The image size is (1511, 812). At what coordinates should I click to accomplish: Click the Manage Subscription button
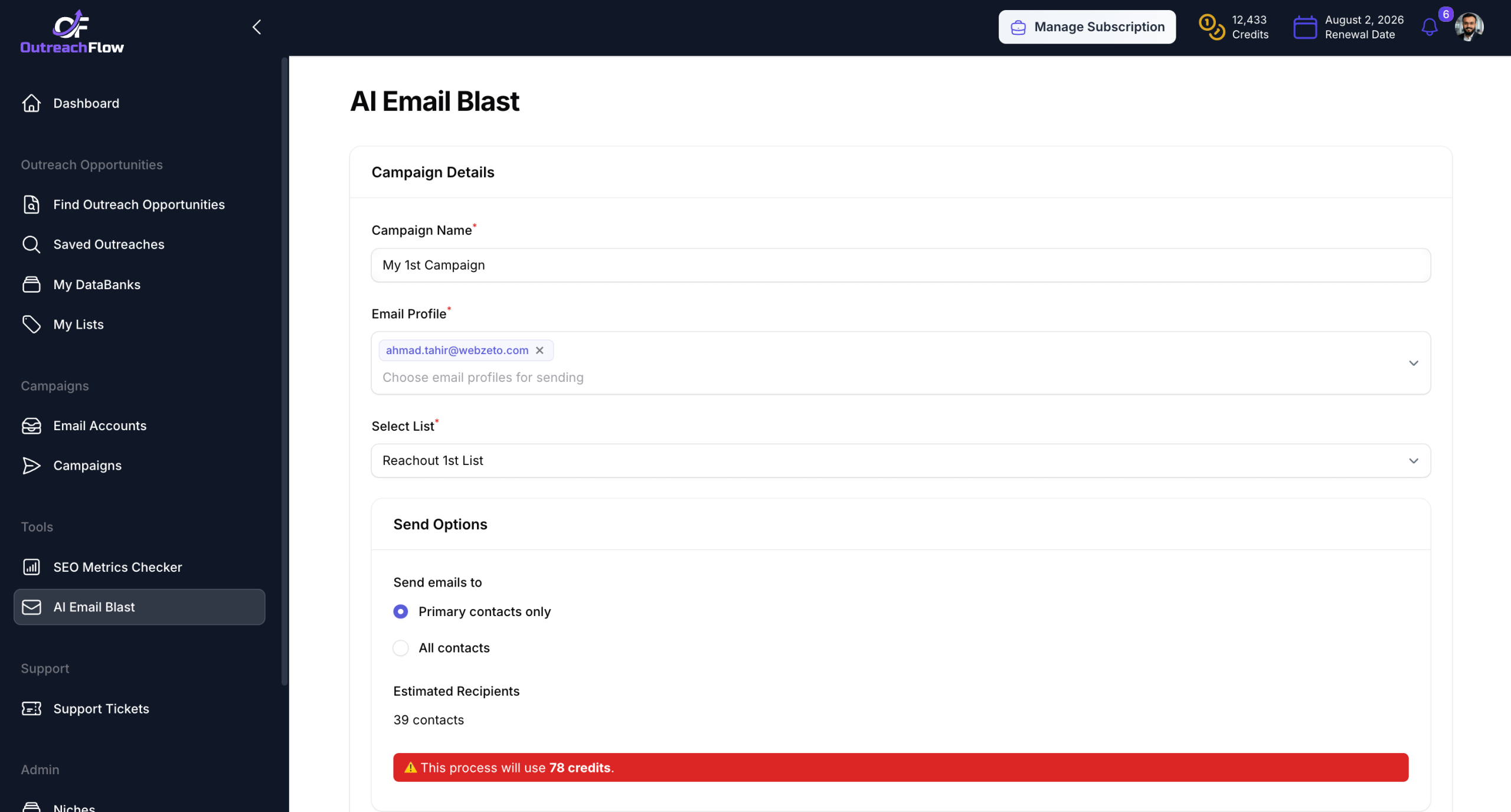(1087, 27)
